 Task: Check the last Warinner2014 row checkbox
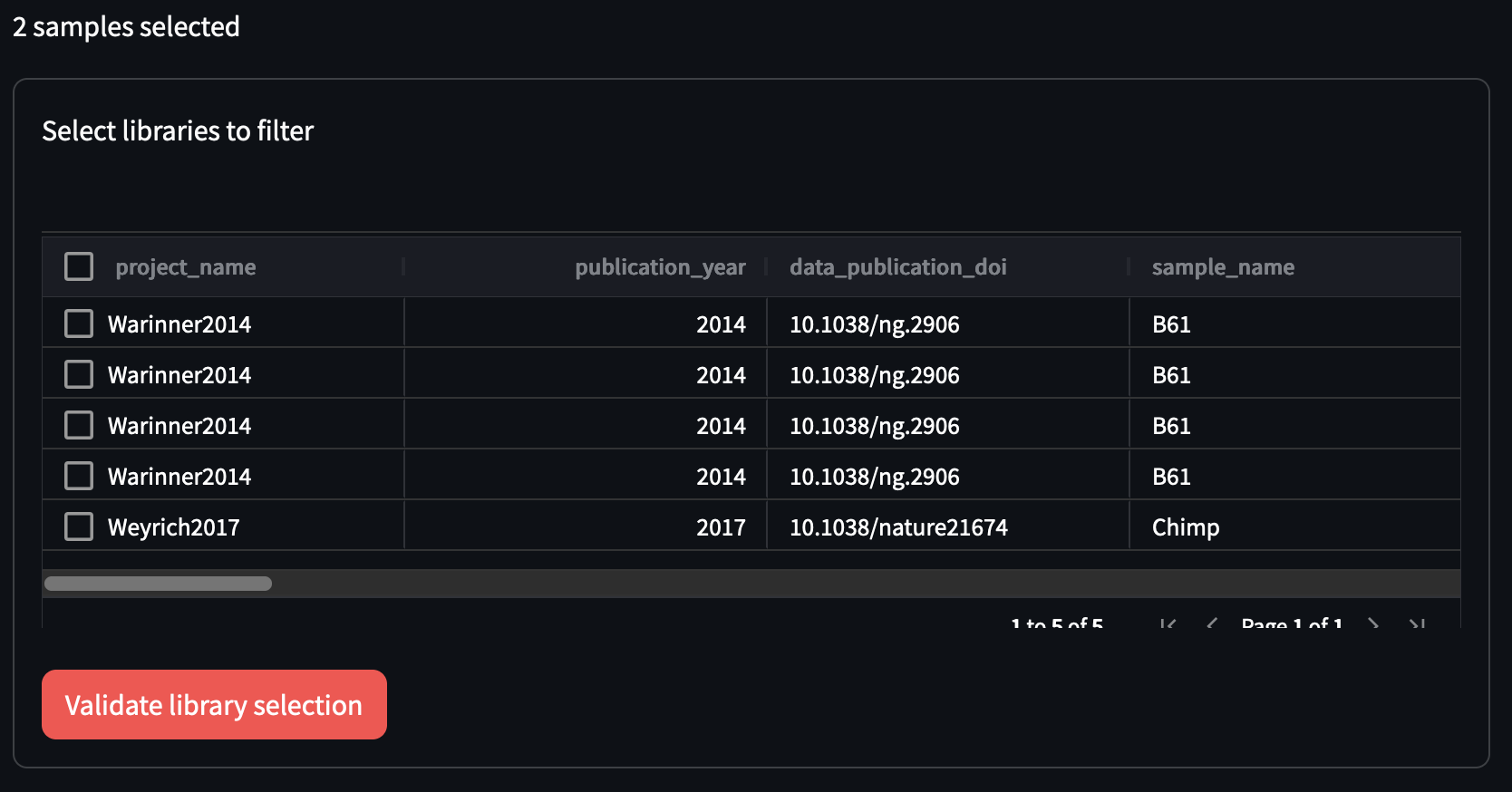pos(79,476)
